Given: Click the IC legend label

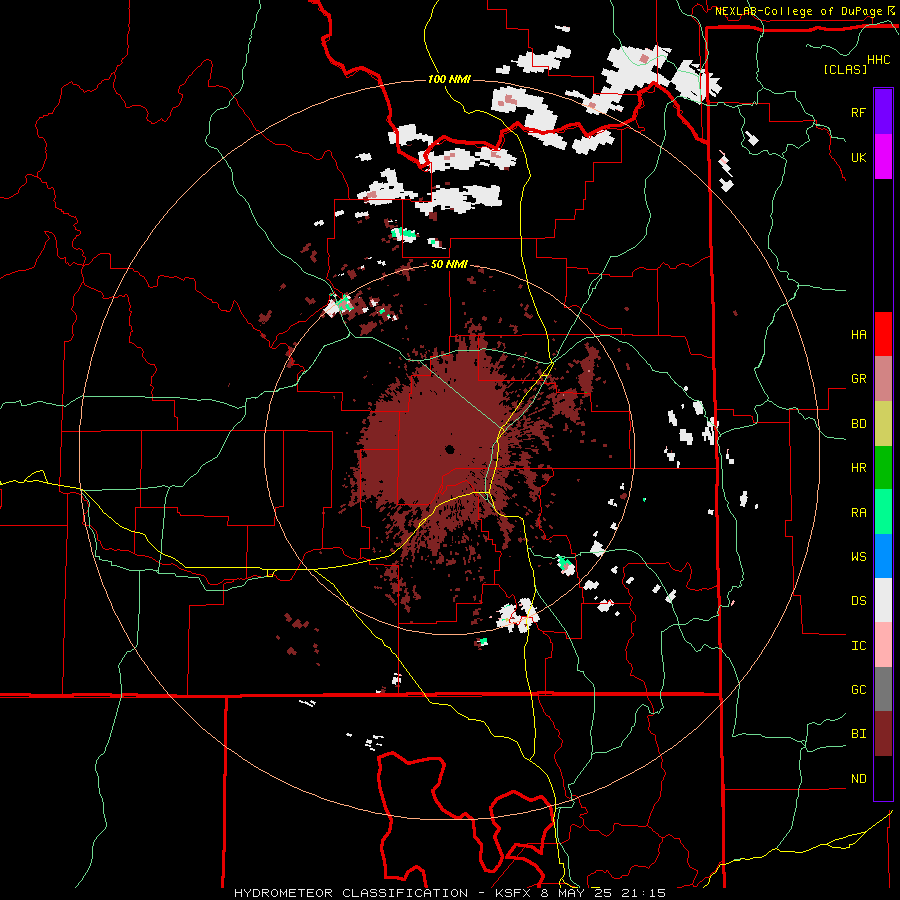Looking at the screenshot, I should click(x=858, y=646).
